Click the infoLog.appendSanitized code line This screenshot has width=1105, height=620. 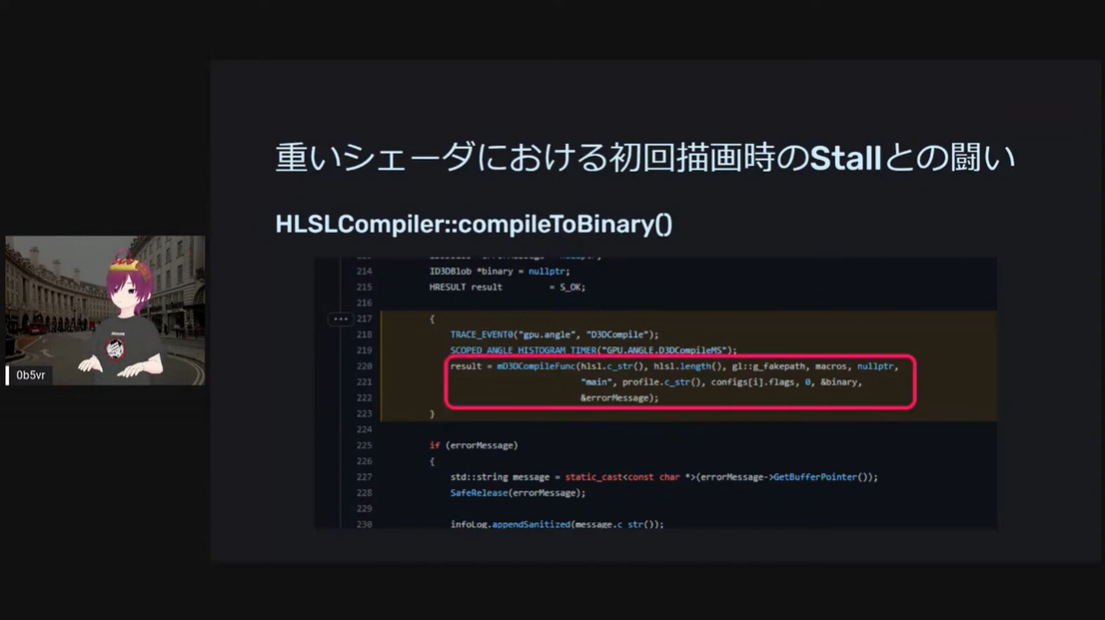[x=557, y=523]
